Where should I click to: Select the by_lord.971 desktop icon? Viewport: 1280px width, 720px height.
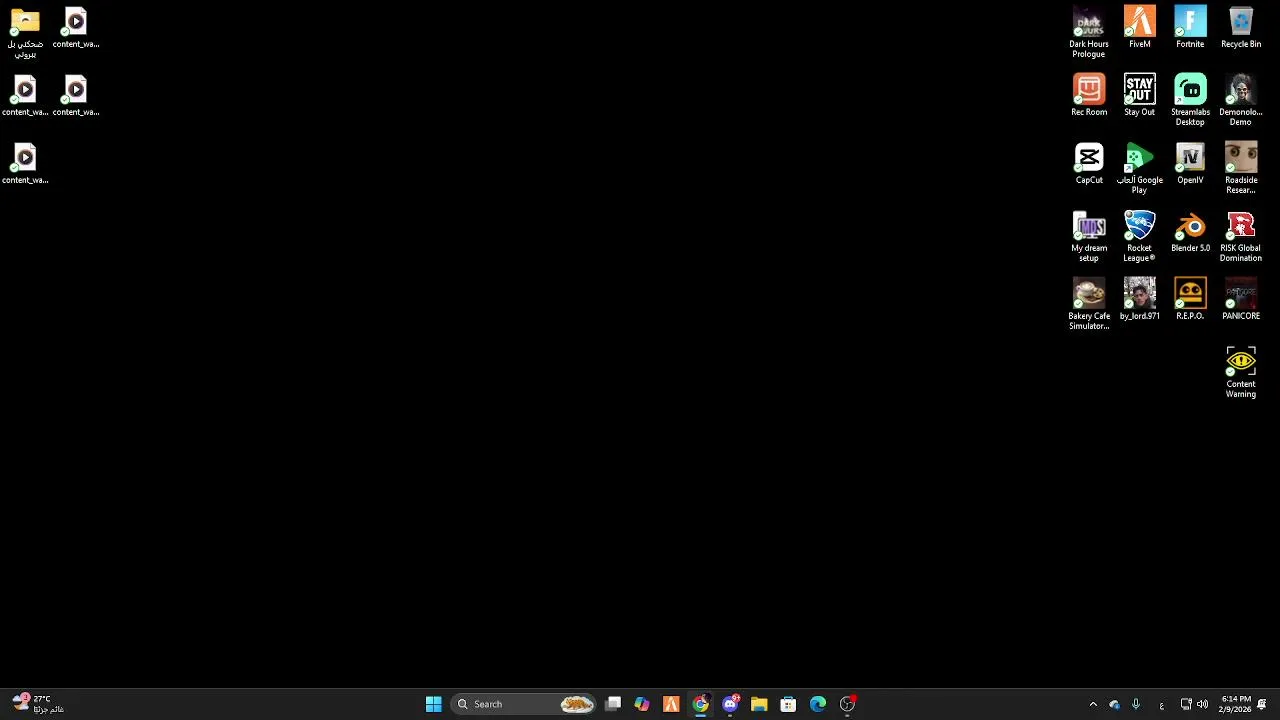pyautogui.click(x=1139, y=299)
